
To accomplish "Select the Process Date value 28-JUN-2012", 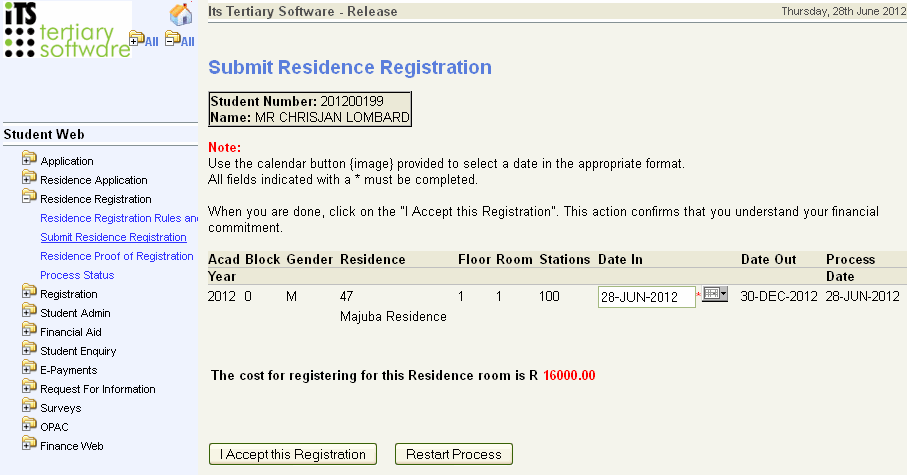I will 862,296.
